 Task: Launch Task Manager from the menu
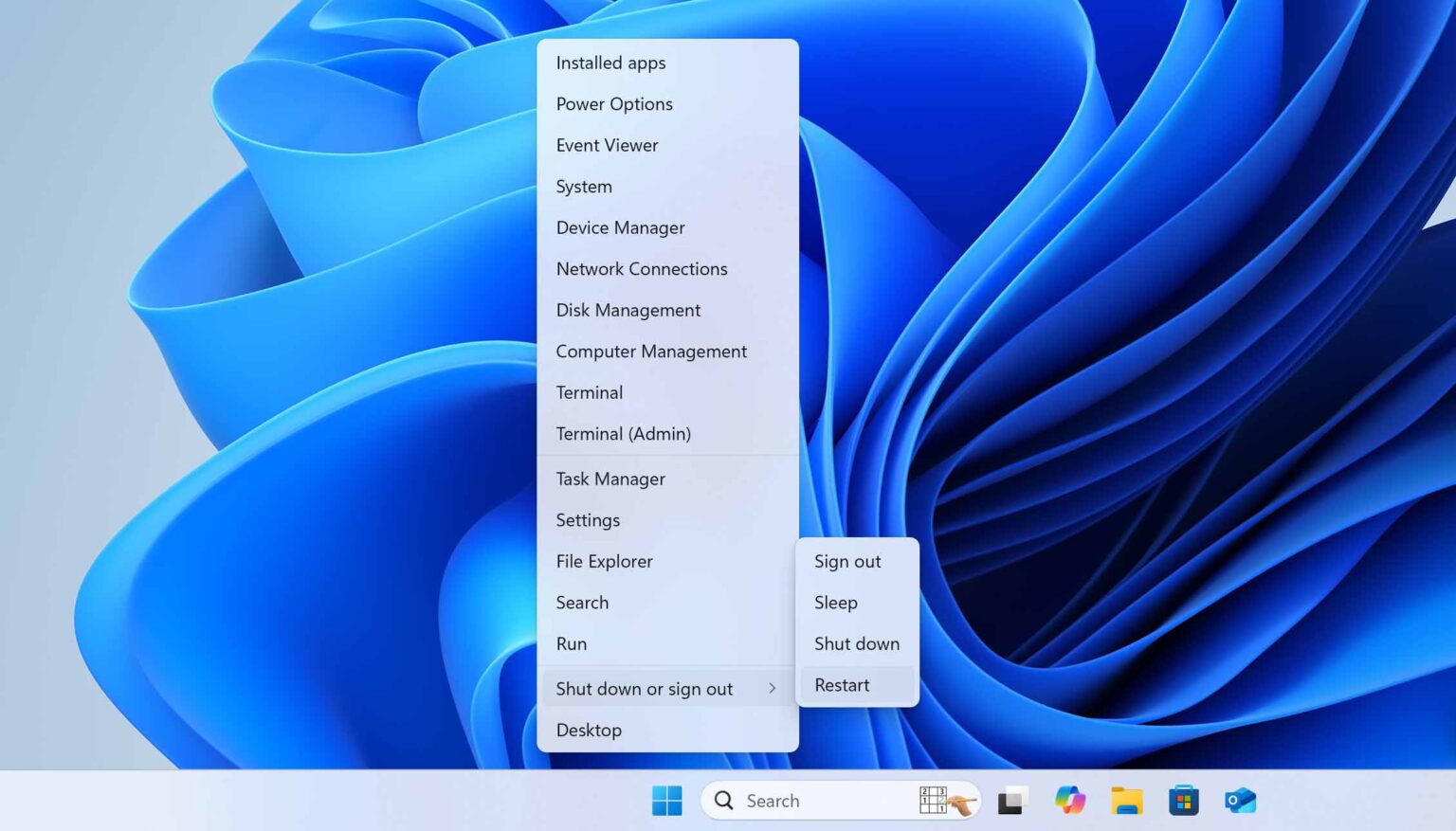click(x=610, y=479)
